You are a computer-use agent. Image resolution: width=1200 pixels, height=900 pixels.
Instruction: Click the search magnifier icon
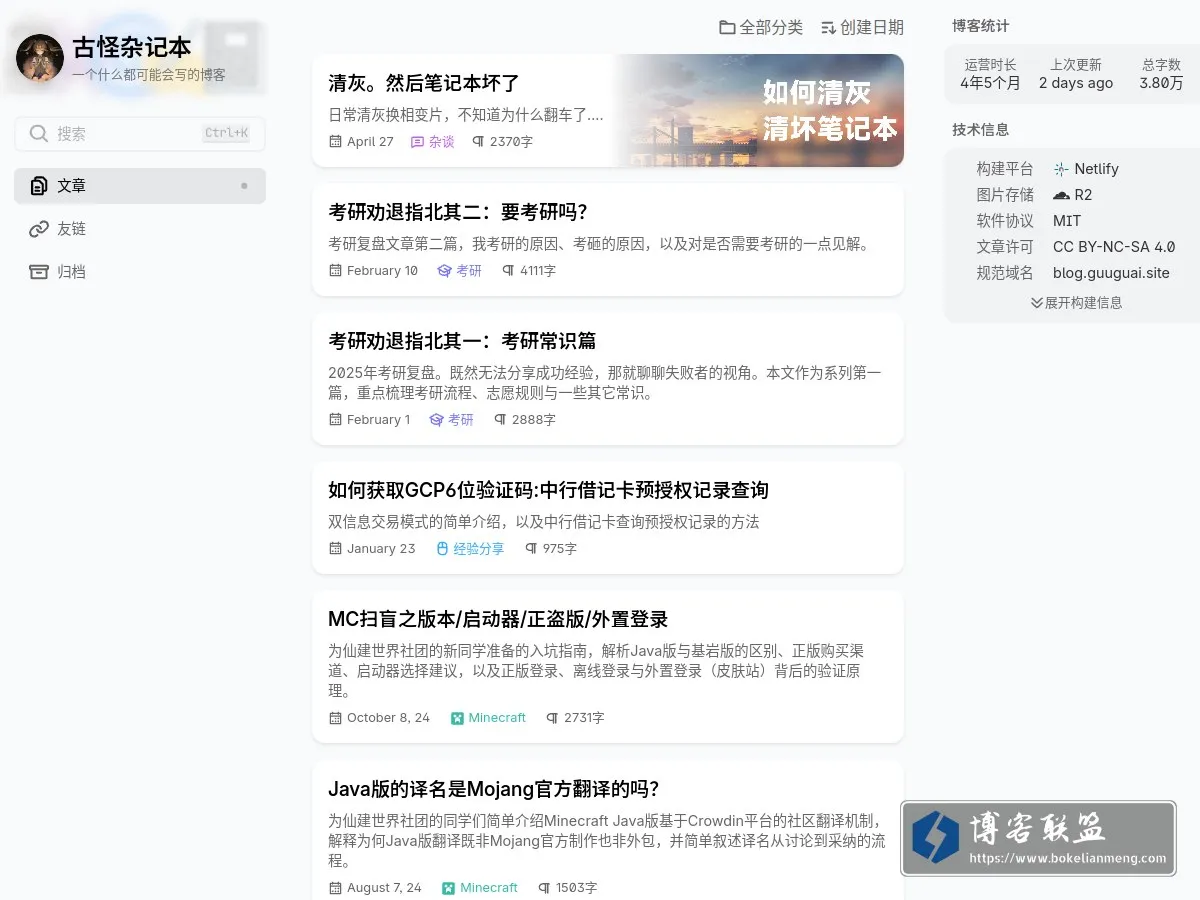point(39,134)
